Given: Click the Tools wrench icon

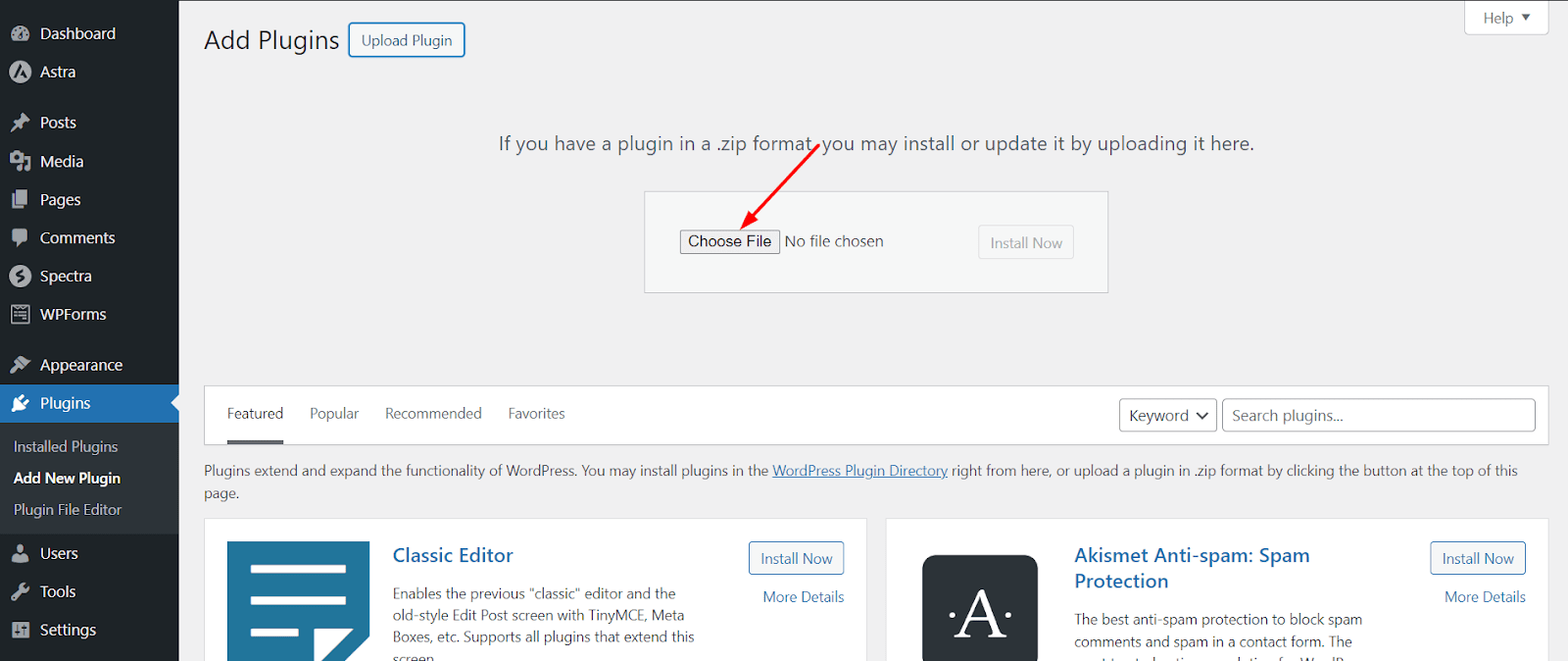Looking at the screenshot, I should coord(20,591).
